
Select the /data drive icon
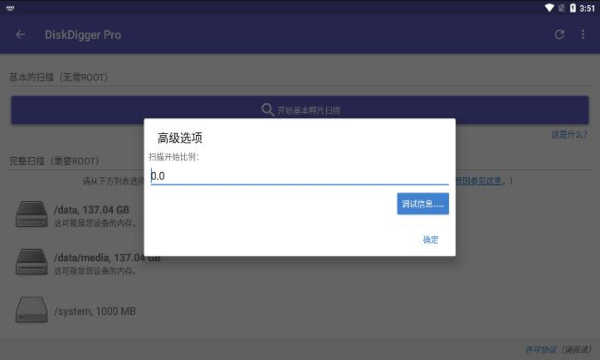click(32, 215)
